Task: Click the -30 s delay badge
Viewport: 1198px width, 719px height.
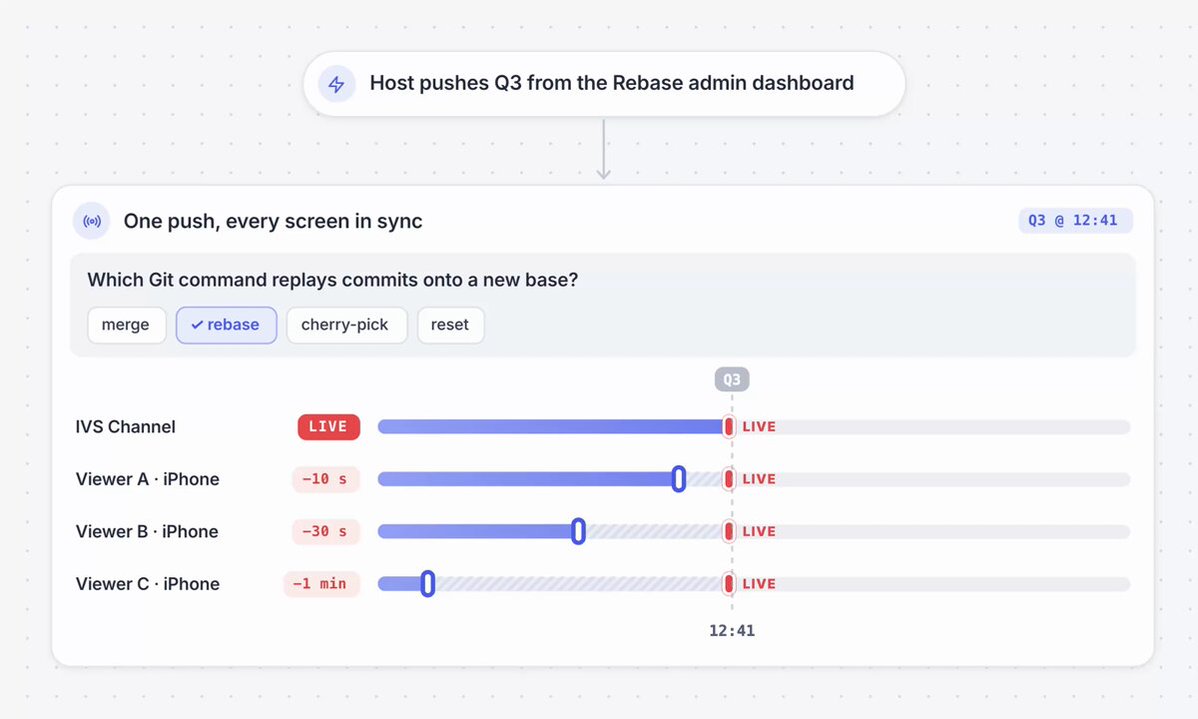Action: coord(325,531)
